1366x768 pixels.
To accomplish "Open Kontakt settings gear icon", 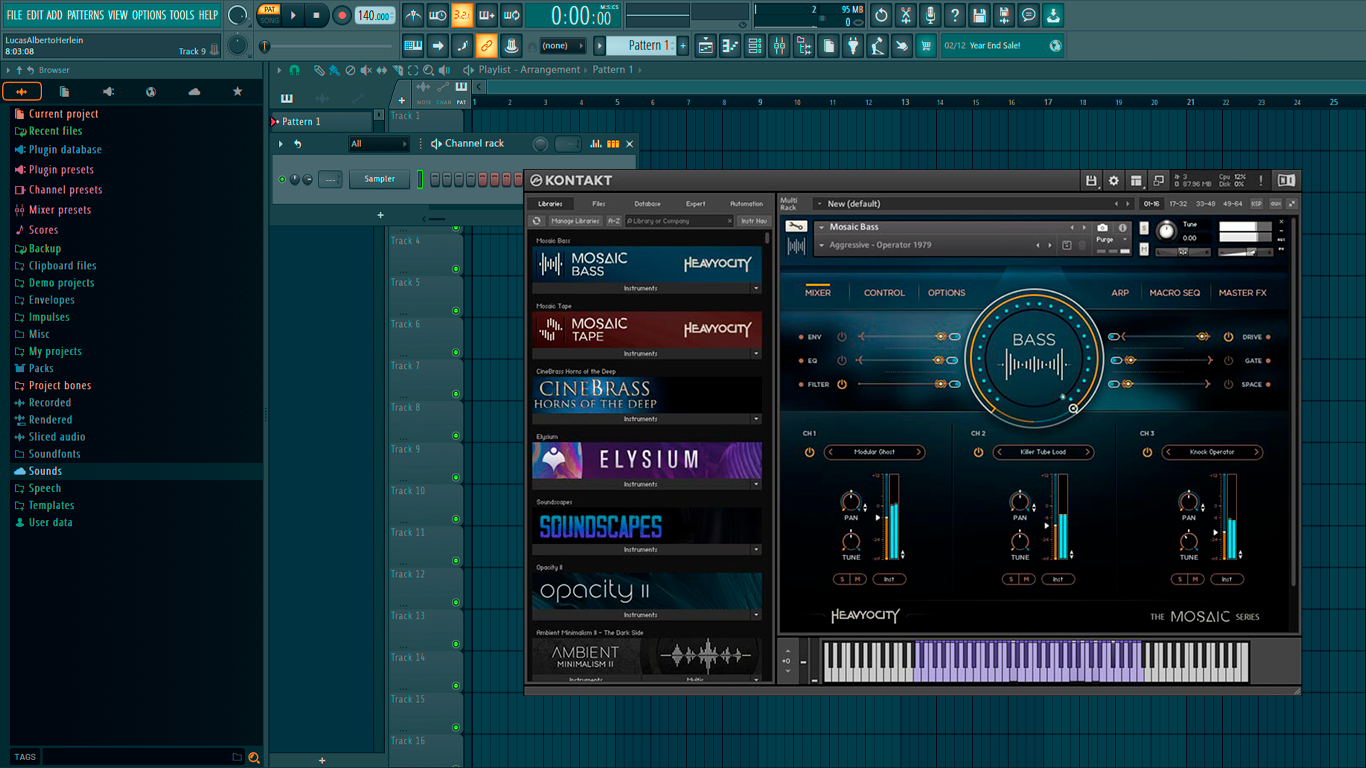I will 1114,181.
